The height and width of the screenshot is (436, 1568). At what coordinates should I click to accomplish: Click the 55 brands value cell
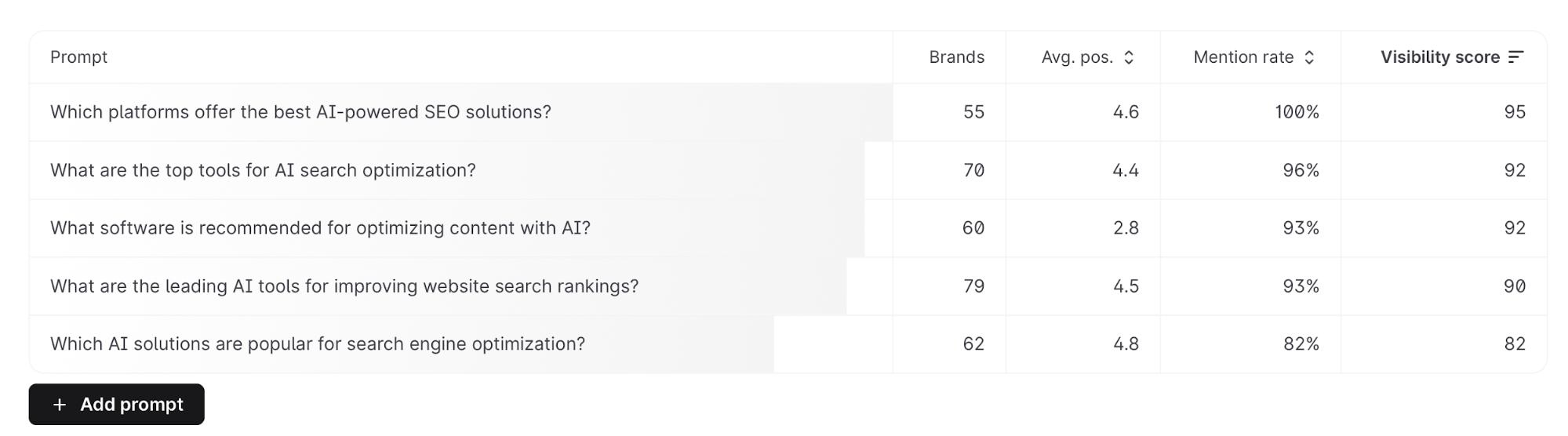tap(973, 112)
